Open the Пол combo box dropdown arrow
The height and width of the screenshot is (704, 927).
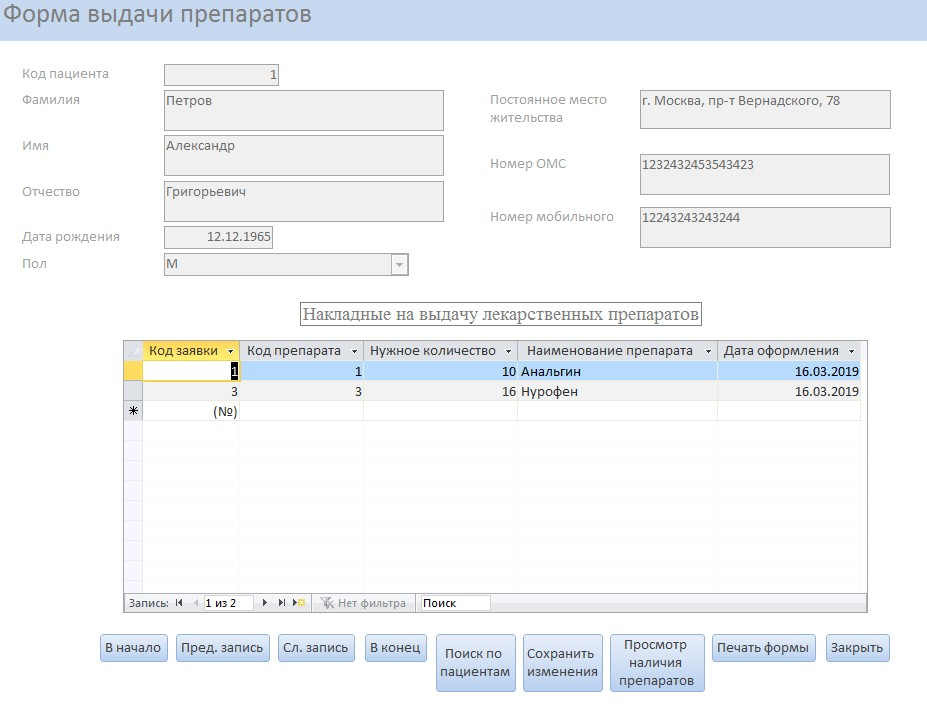(x=400, y=264)
